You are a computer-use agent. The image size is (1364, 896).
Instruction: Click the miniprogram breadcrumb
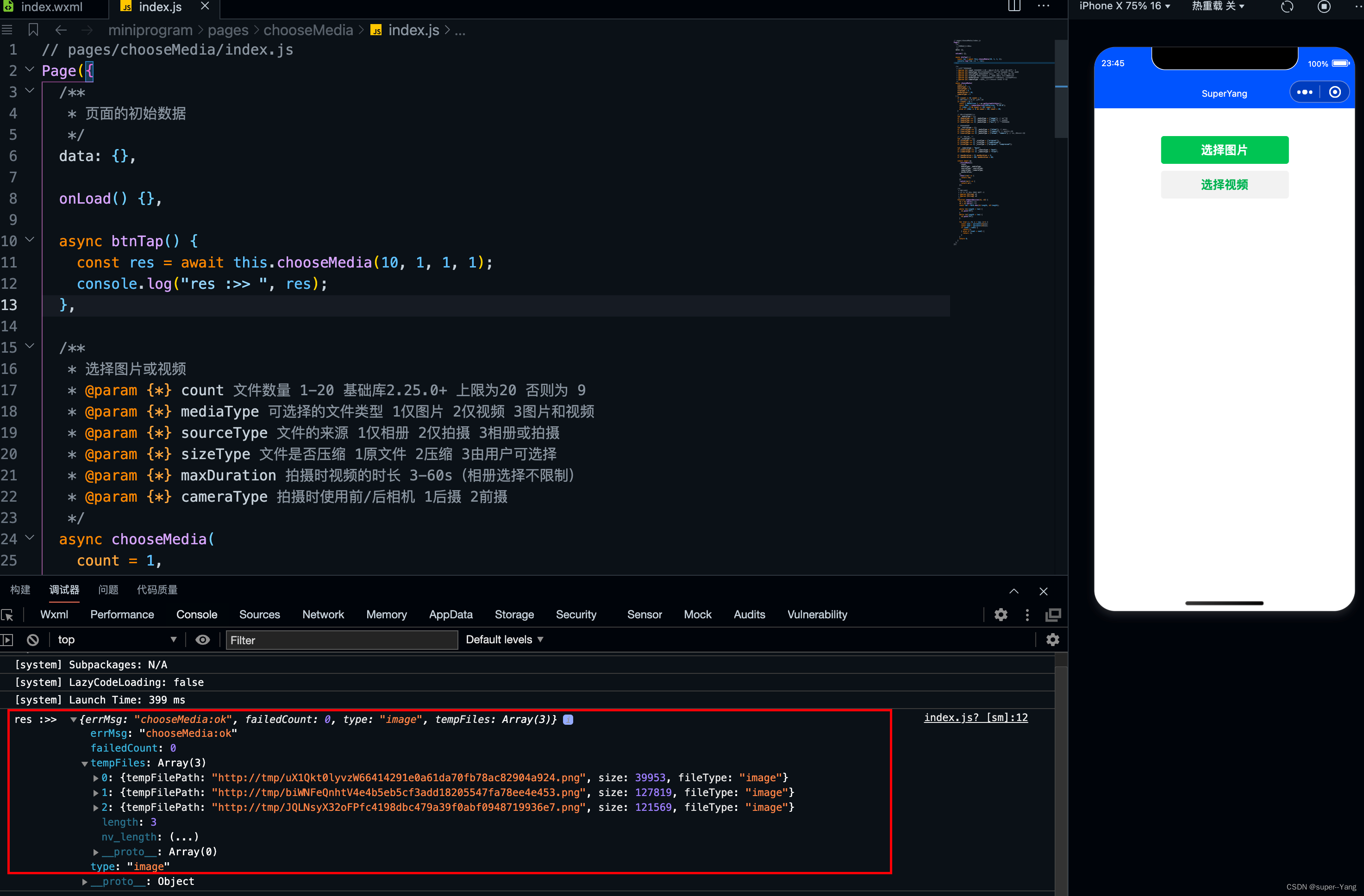[150, 30]
